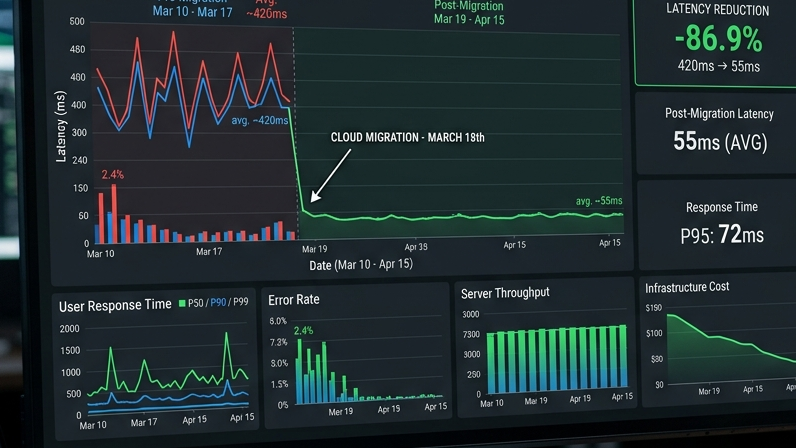
Task: Click the 7300 axis value in Server Throughput
Action: tap(471, 334)
